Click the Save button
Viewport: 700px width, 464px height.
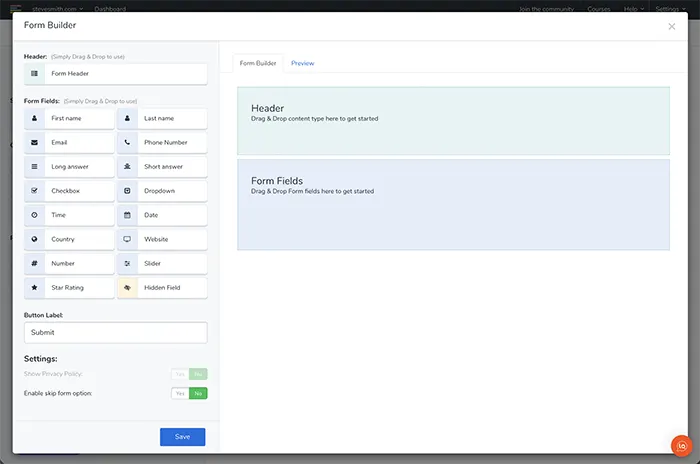pyautogui.click(x=183, y=437)
